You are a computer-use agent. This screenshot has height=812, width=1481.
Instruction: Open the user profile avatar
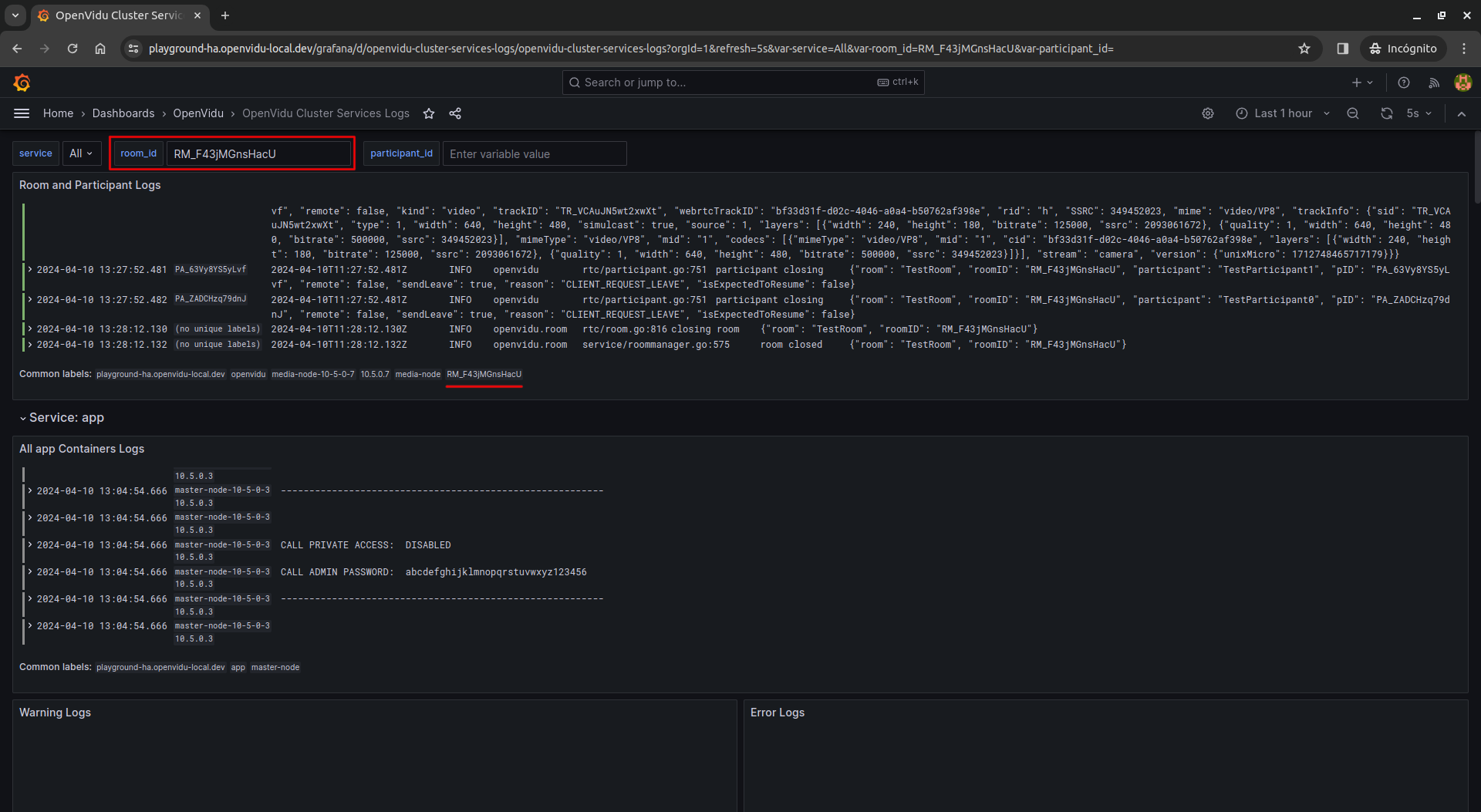pyautogui.click(x=1462, y=83)
